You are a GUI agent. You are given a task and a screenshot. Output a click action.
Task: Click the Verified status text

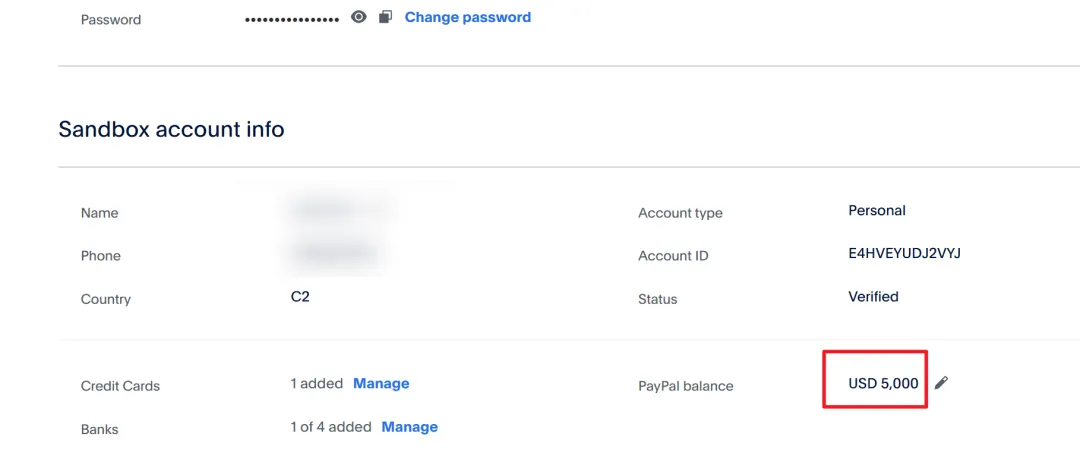pyautogui.click(x=873, y=297)
